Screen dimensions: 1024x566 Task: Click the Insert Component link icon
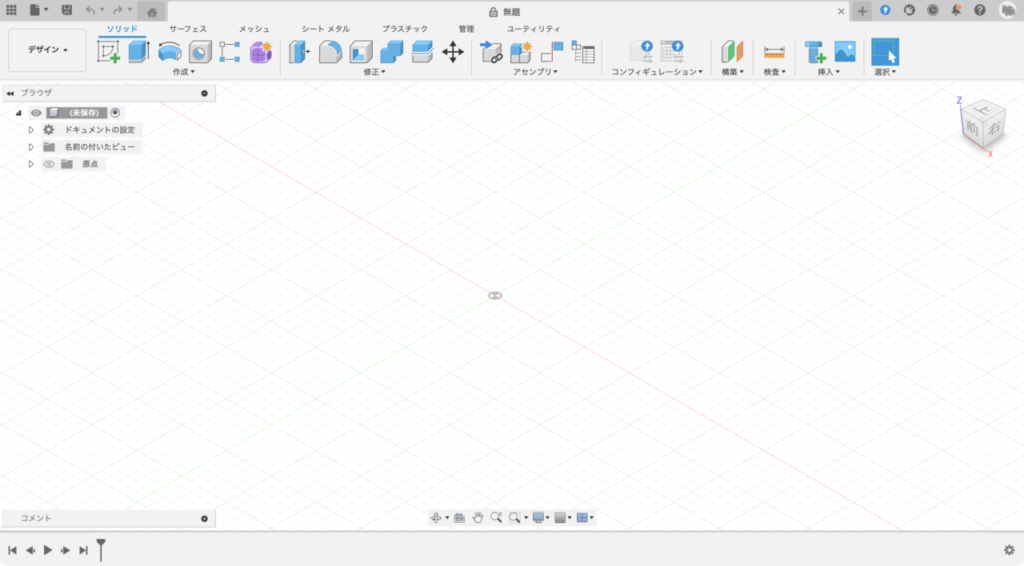coord(490,52)
